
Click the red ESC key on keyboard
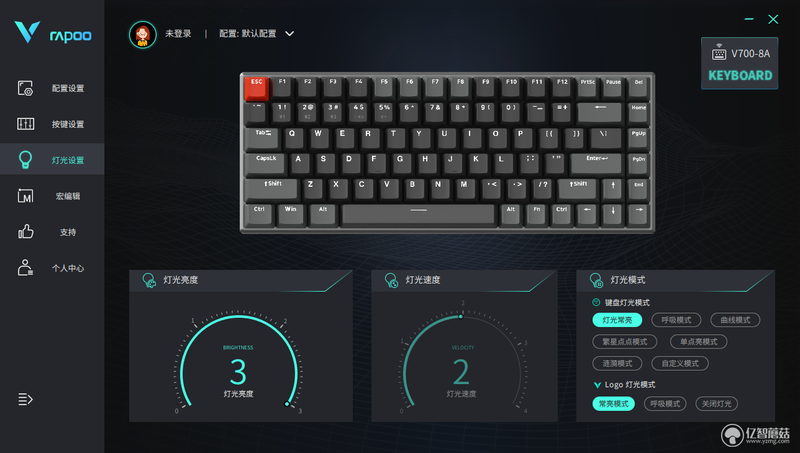256,88
